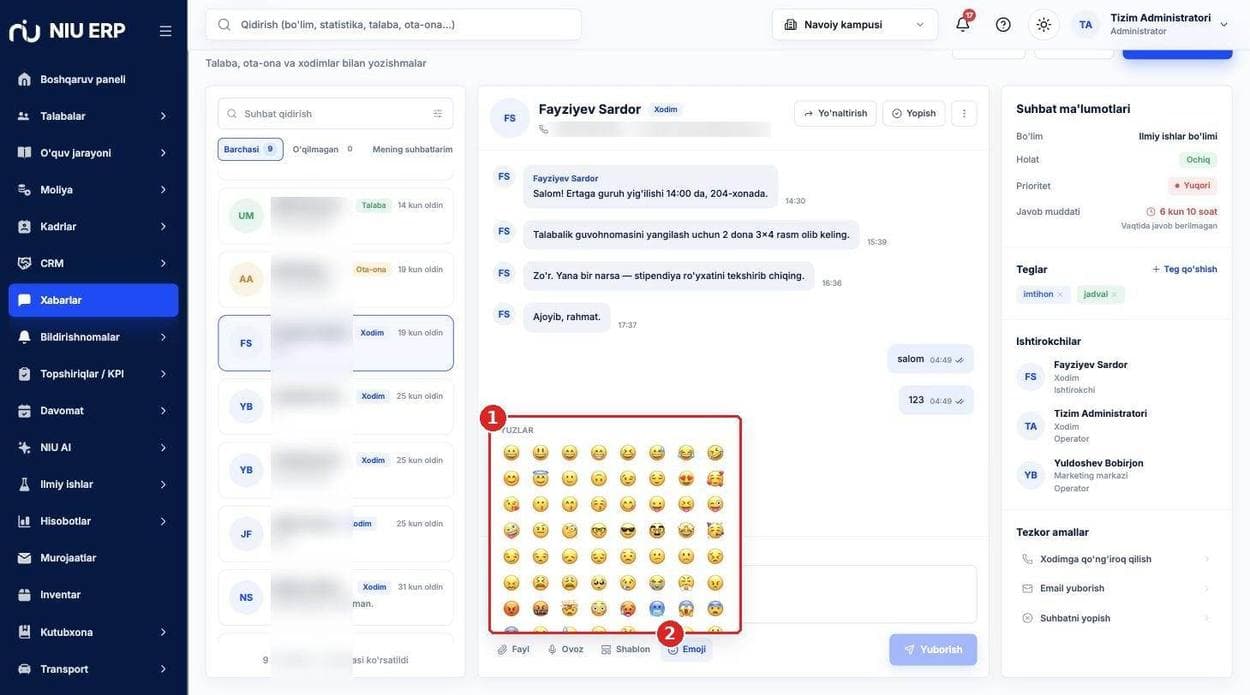This screenshot has height=695, width=1250.
Task: Insert the heart-eyes emoji
Action: tap(686, 478)
